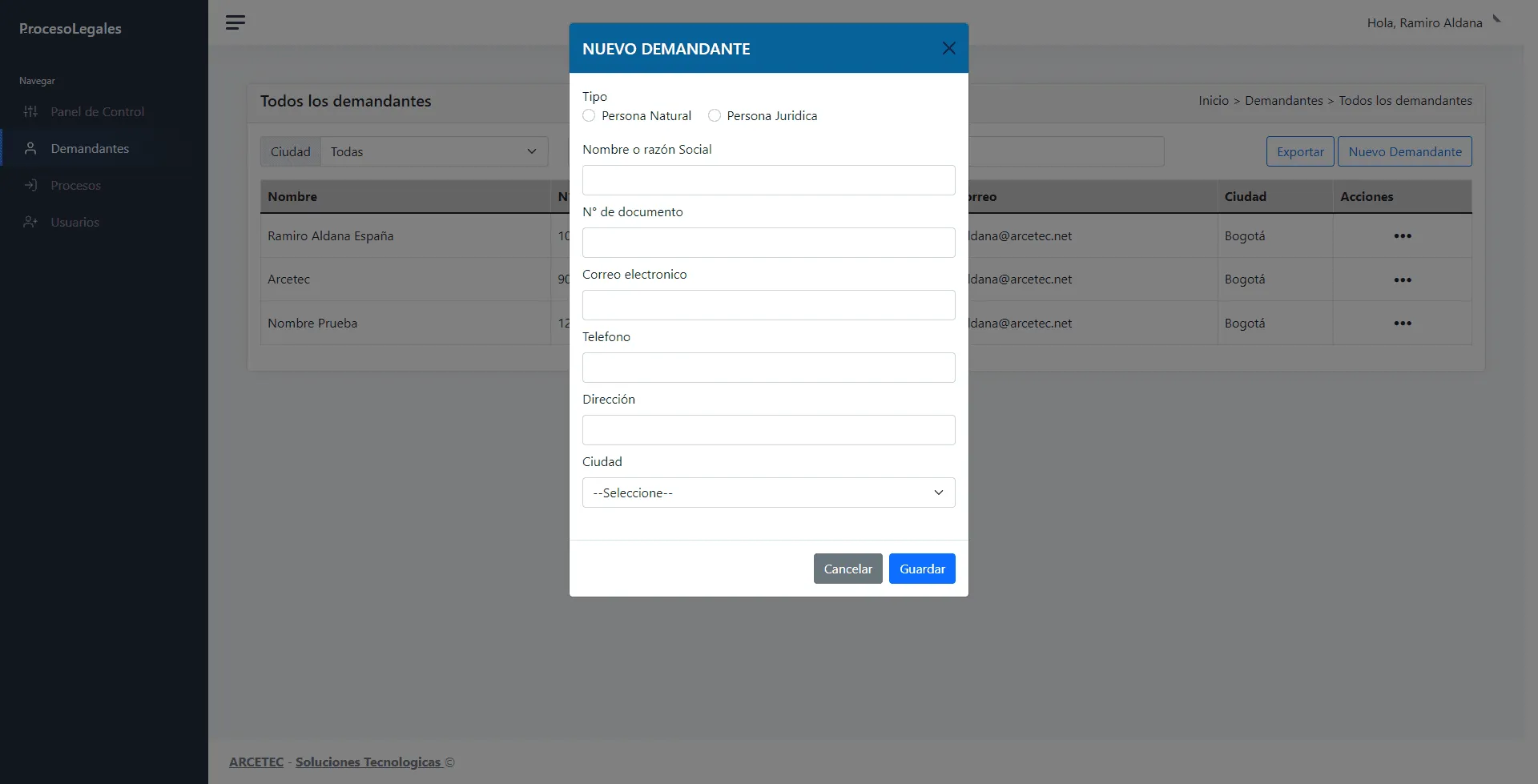Select Persona Natural radio option
The width and height of the screenshot is (1538, 784).
(589, 116)
